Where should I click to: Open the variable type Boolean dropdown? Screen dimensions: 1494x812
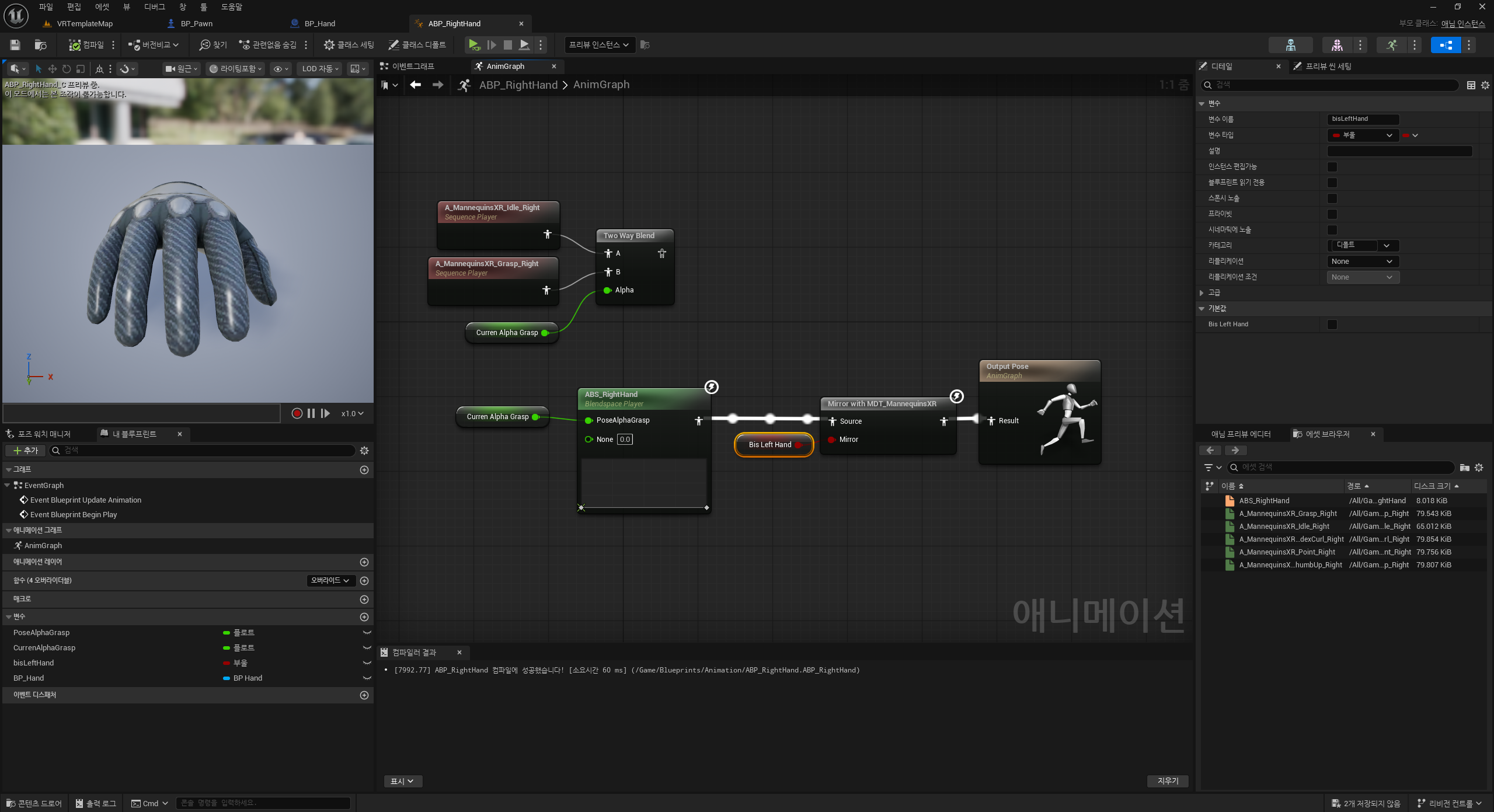click(1362, 135)
